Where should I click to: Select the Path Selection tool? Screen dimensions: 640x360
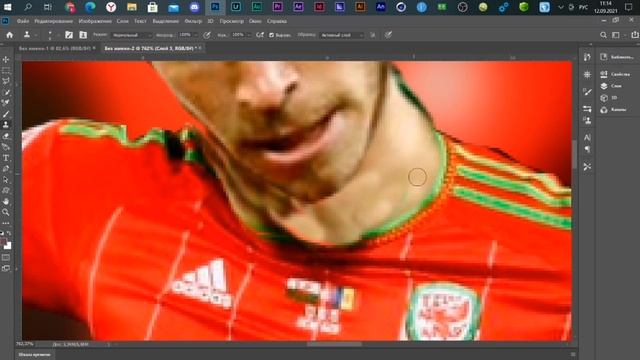(x=6, y=180)
